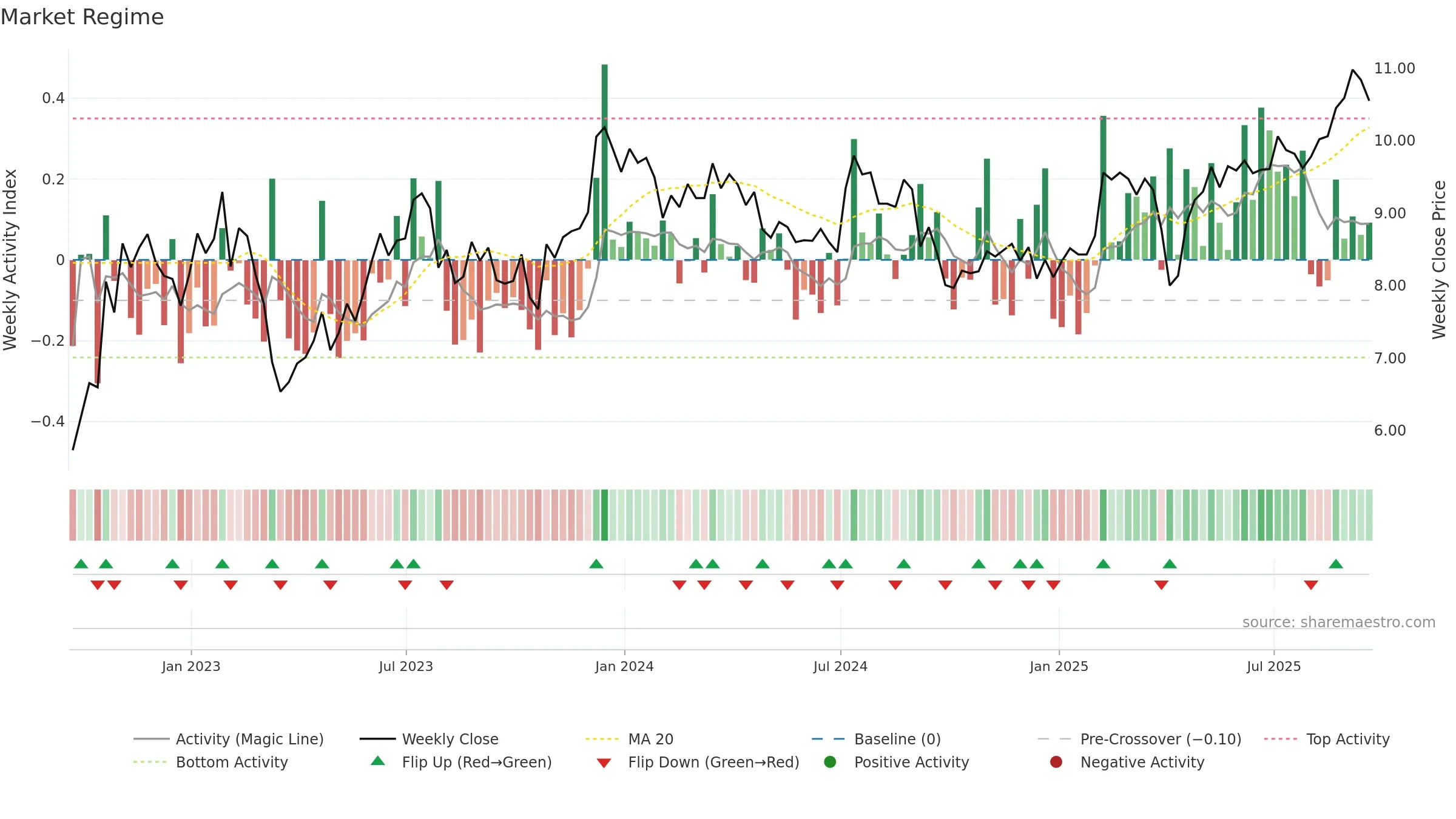Click the Jan 2025 axis label
The width and height of the screenshot is (1456, 819).
pyautogui.click(x=1059, y=666)
